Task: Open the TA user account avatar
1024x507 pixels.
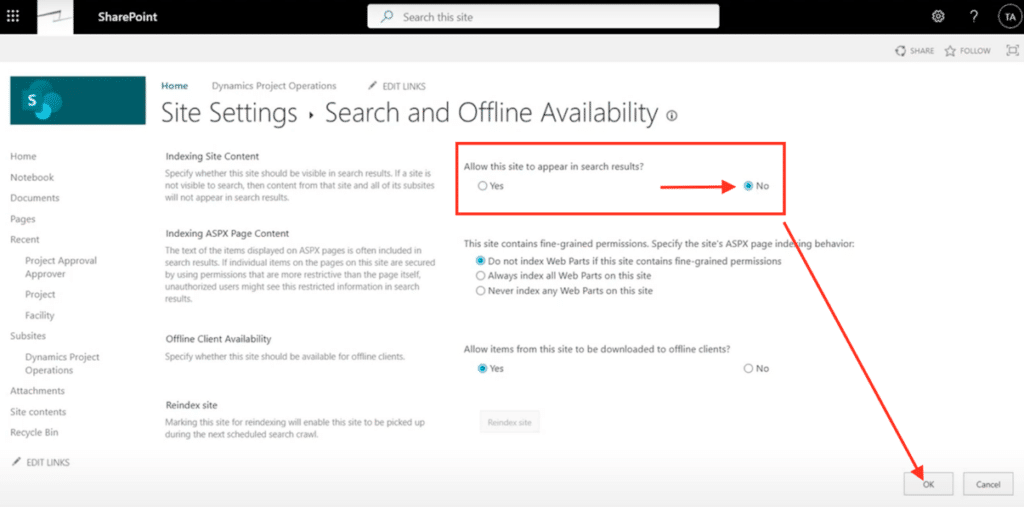Action: point(1008,17)
